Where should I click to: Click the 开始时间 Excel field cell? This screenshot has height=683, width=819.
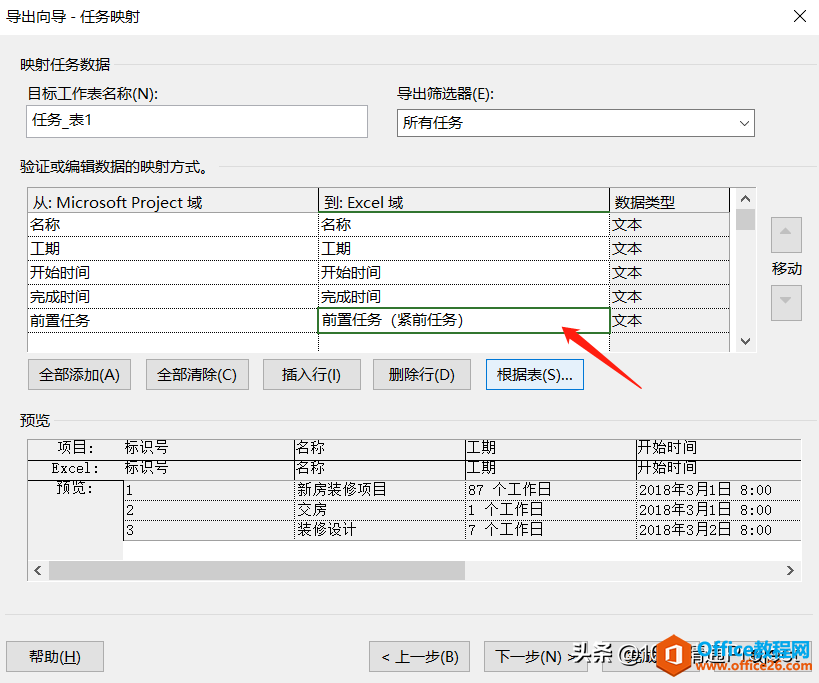click(x=463, y=272)
